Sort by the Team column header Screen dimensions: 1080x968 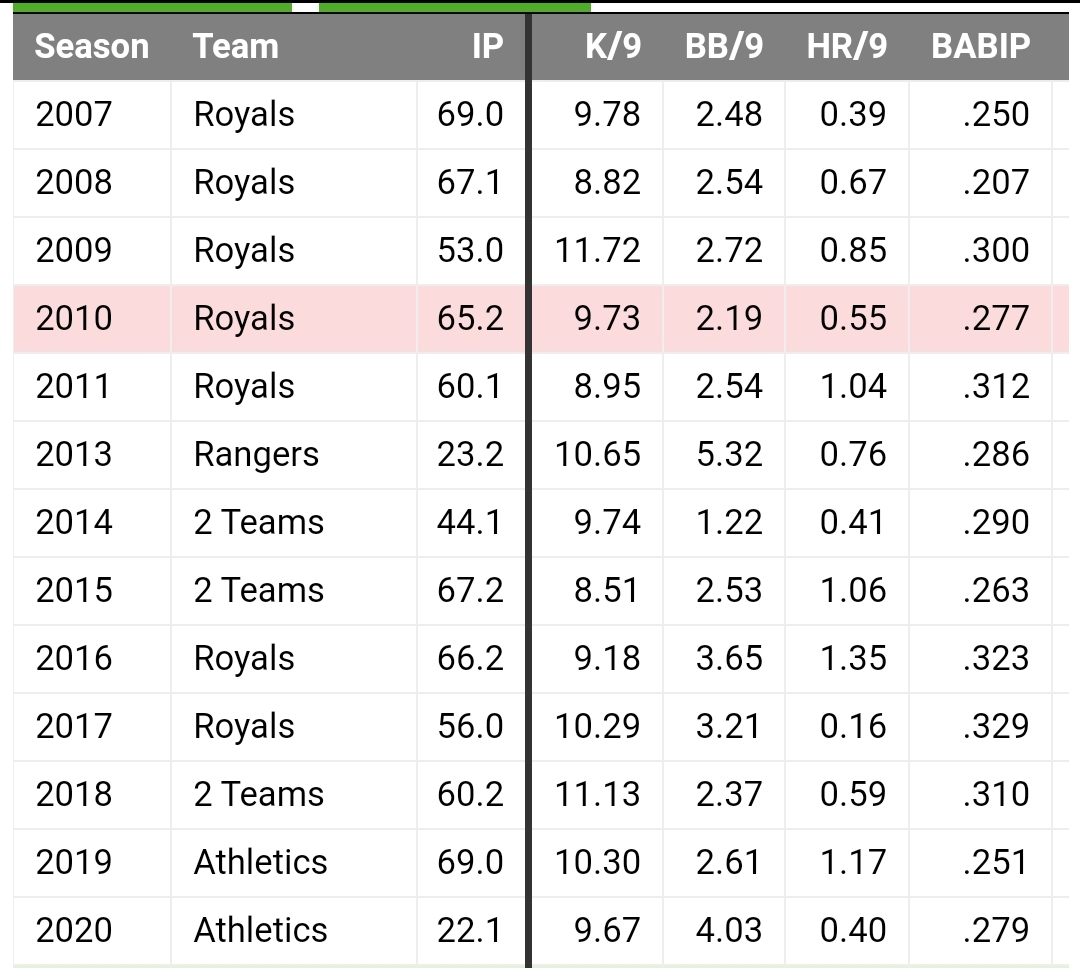(x=236, y=47)
